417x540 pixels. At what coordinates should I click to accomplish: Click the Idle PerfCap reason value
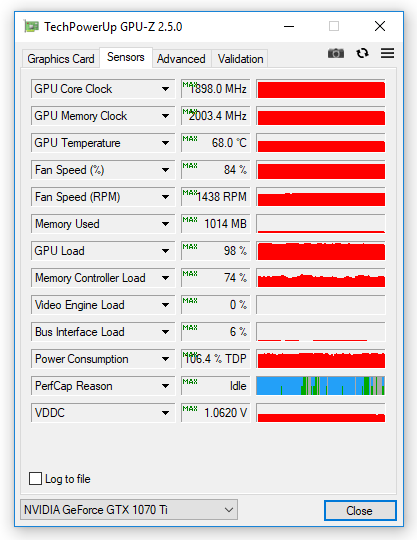[216, 386]
